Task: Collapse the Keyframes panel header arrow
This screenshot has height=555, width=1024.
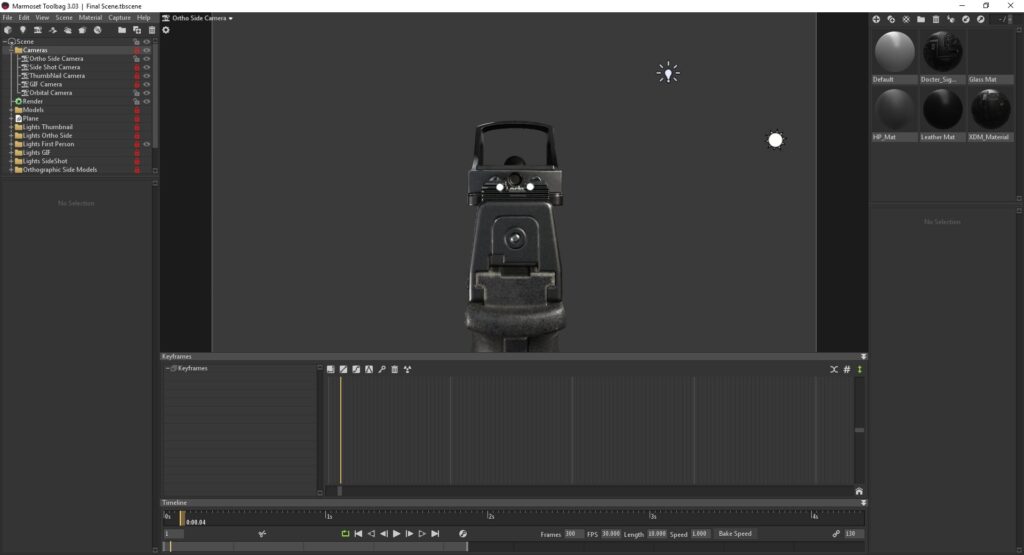Action: (x=863, y=357)
